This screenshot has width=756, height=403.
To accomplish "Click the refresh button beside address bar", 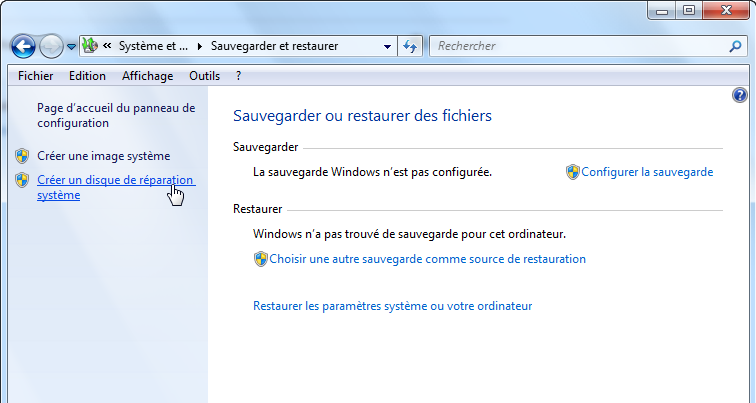I will point(410,46).
